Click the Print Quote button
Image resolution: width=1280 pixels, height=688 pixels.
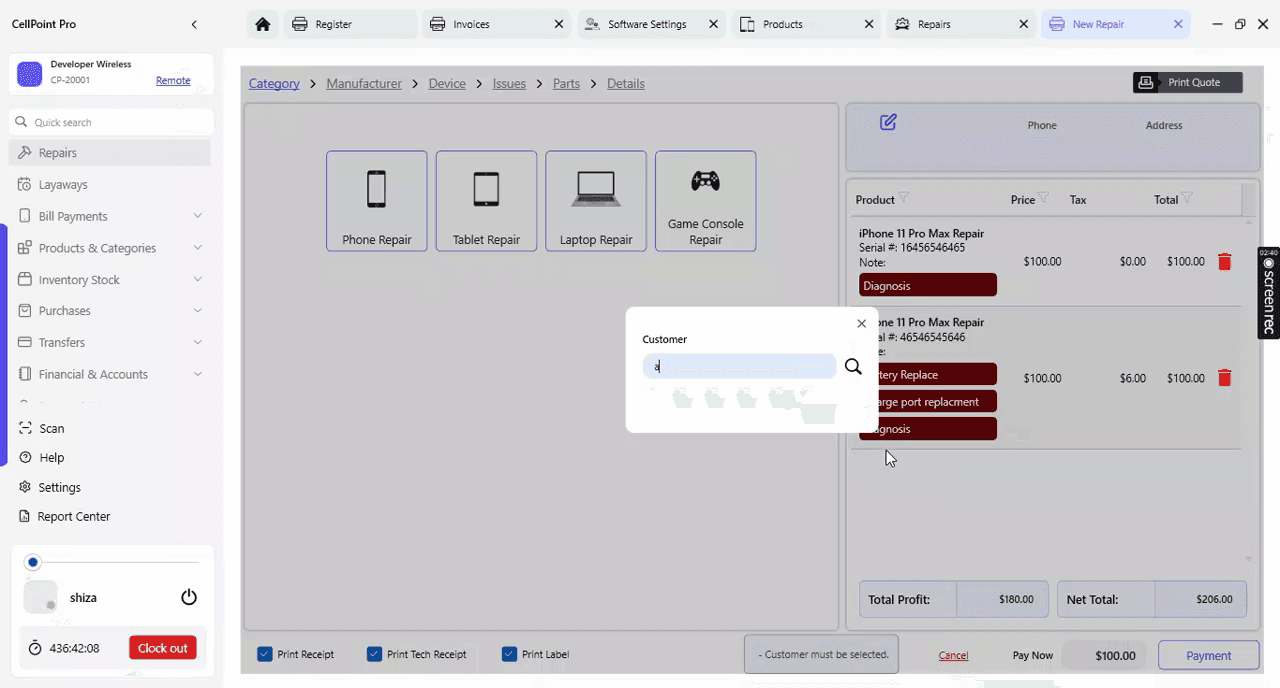click(x=1188, y=82)
